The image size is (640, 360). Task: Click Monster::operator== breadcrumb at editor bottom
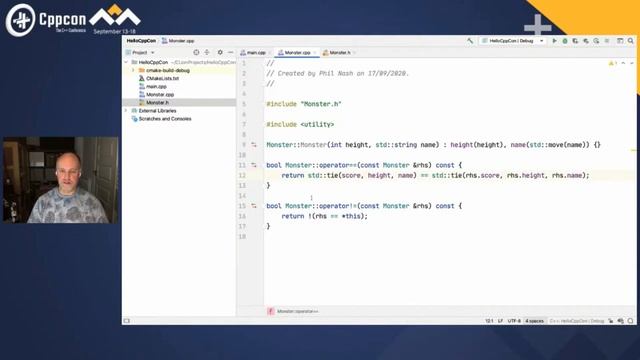(x=297, y=311)
